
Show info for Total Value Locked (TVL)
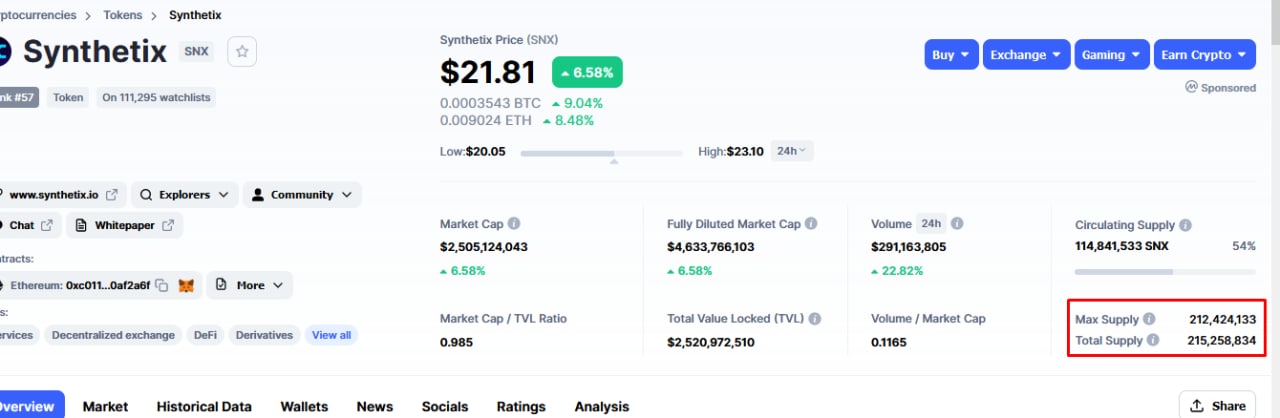coord(815,319)
